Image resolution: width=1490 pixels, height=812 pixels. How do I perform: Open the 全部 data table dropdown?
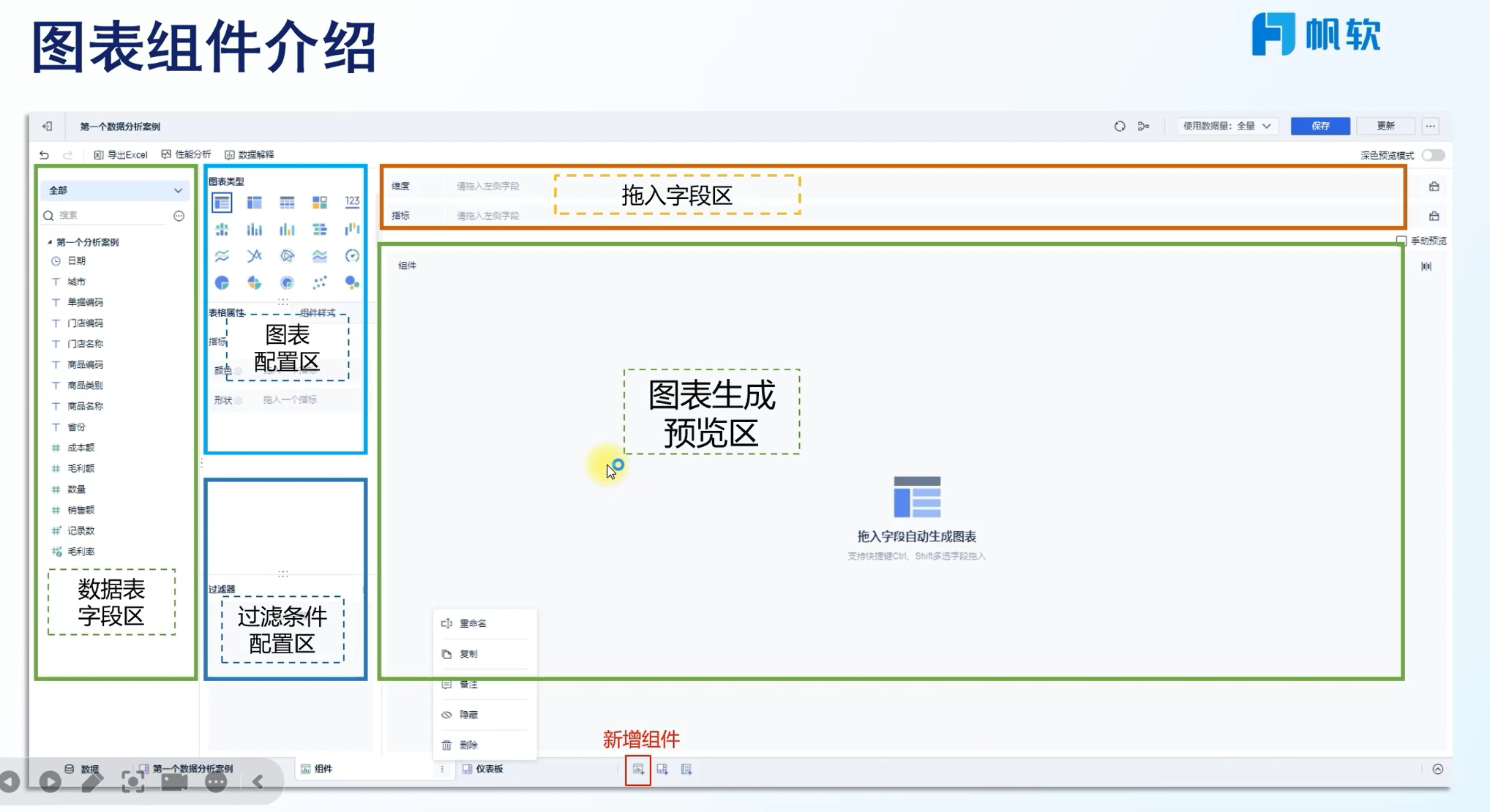[115, 190]
